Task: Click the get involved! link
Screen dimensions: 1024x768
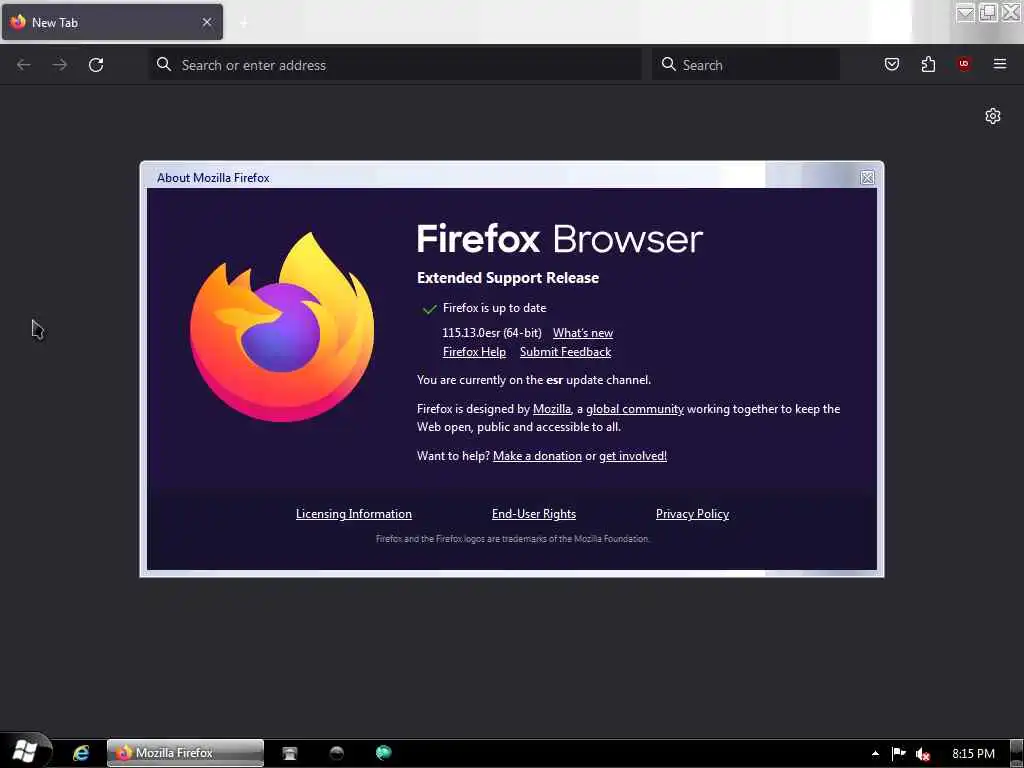Action: coord(633,456)
